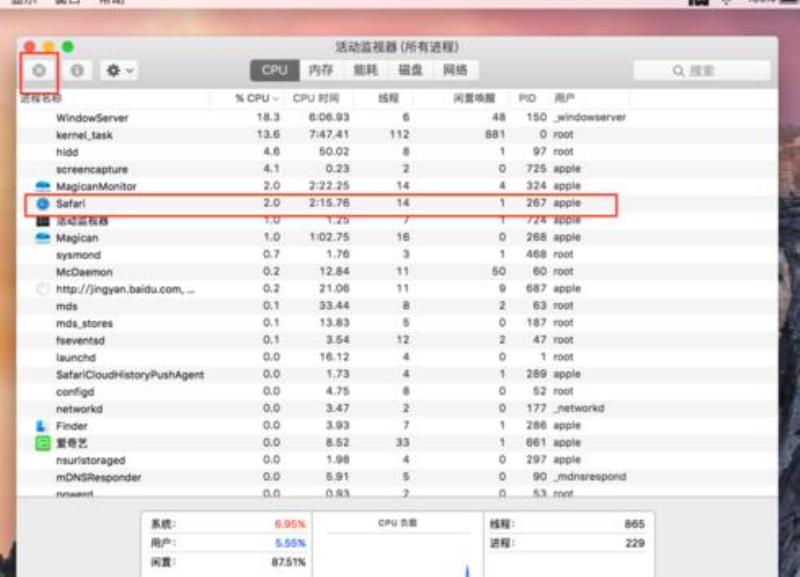Select the SafariCloudHistoryPushAgent process row
This screenshot has height=577, width=800.
[397, 374]
